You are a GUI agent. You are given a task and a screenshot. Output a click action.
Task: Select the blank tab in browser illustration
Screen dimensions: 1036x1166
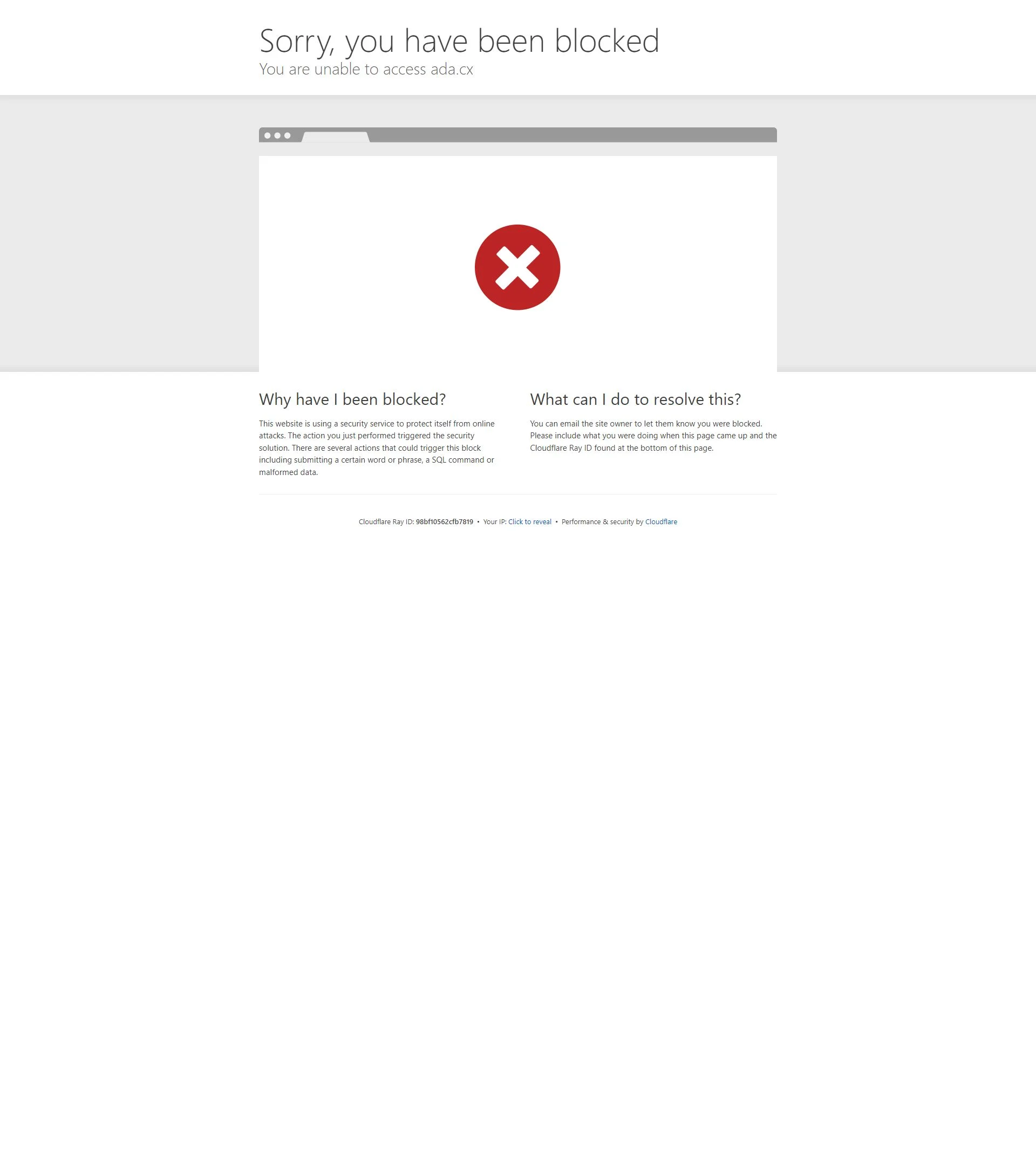click(336, 137)
